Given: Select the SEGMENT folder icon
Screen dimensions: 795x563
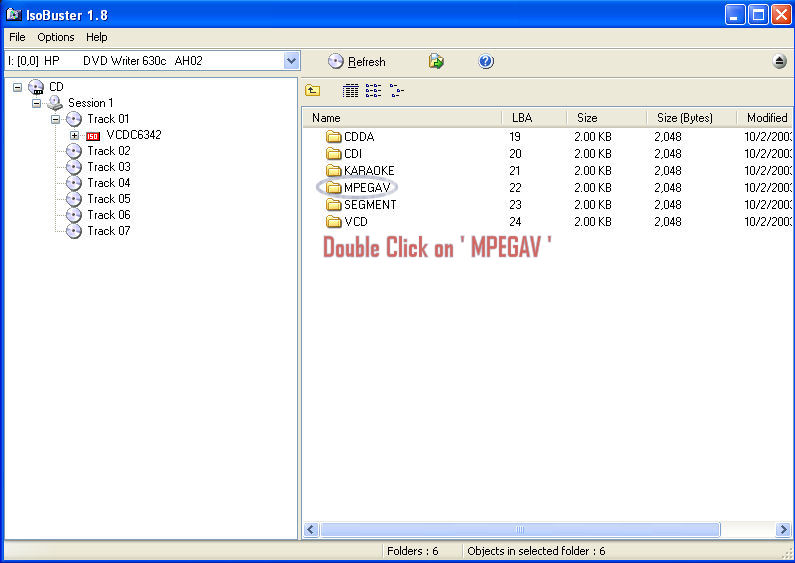Looking at the screenshot, I should coord(334,204).
